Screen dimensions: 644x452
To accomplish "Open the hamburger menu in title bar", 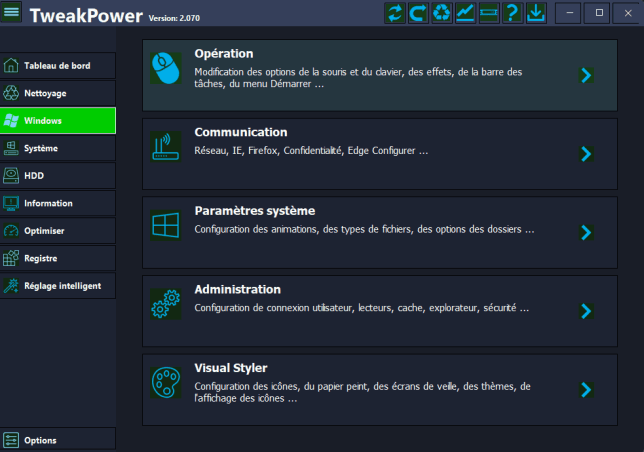I will [12, 14].
